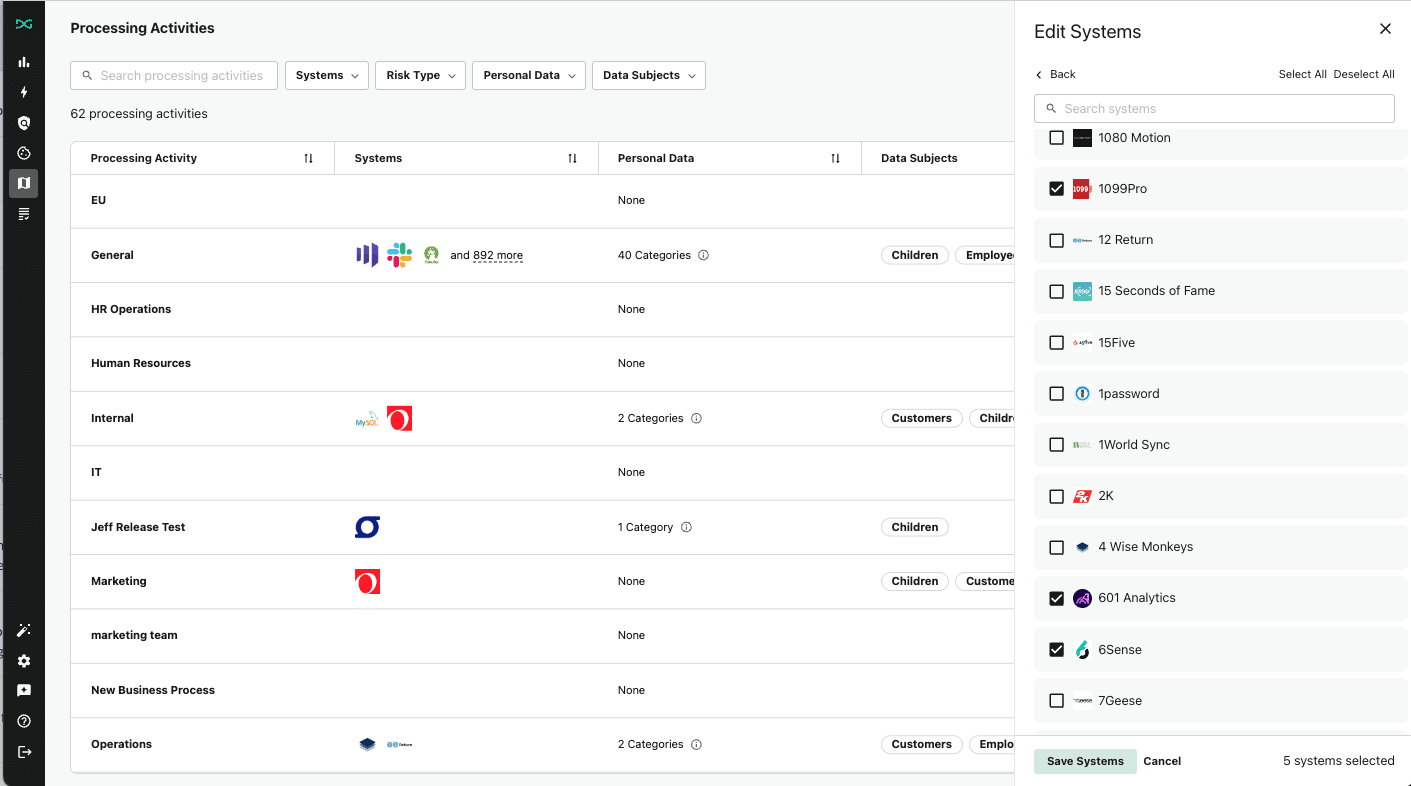Go Back in Edit Systems panel
Screen dimensions: 1411x786
[1055, 74]
